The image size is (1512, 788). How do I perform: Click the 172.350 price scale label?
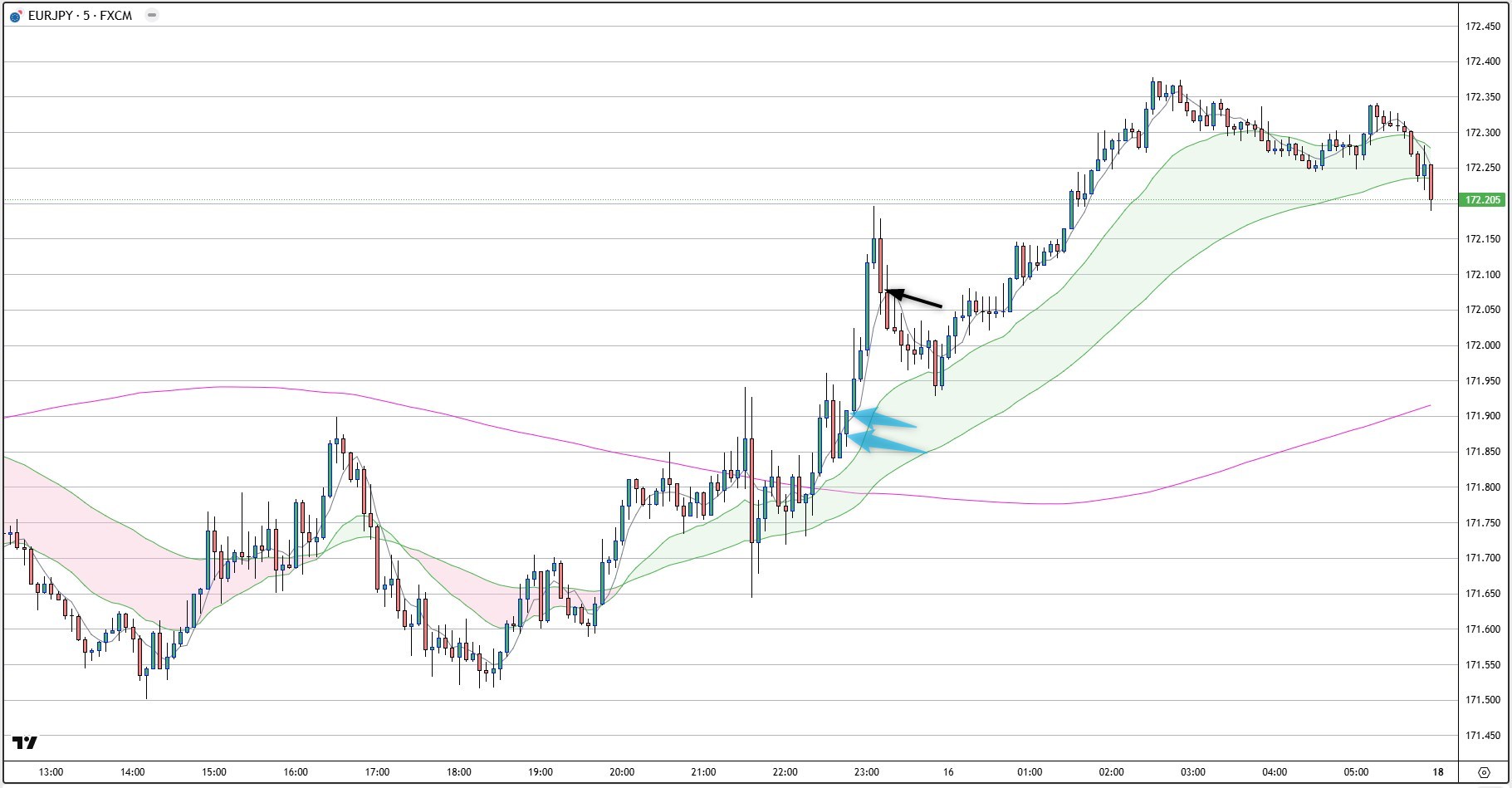click(1482, 97)
